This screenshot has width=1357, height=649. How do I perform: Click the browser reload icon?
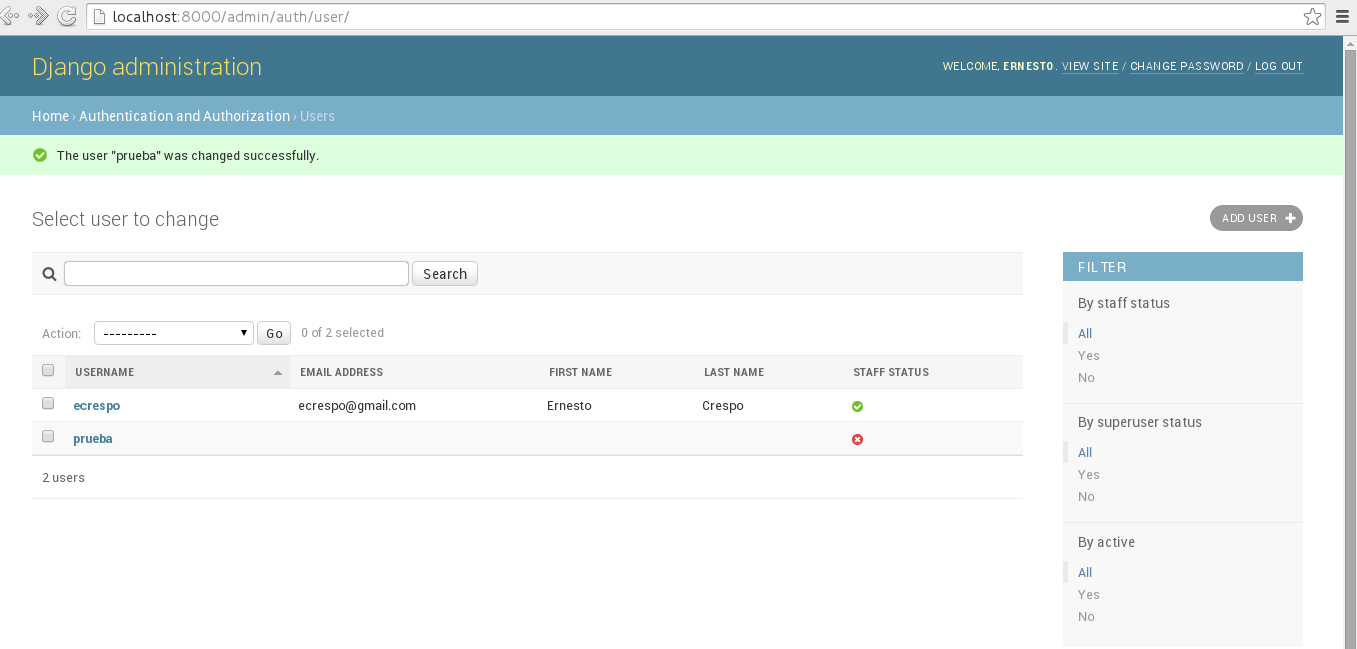pyautogui.click(x=67, y=16)
